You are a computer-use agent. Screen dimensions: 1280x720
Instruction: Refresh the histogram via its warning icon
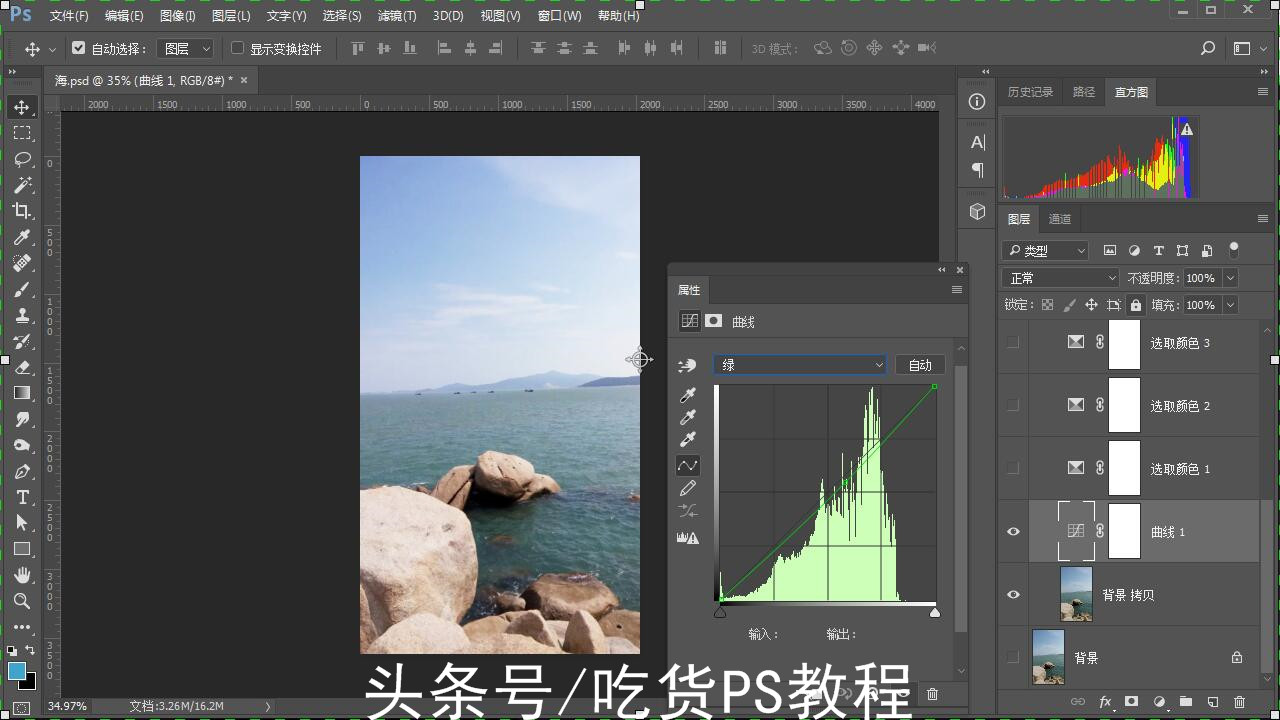coord(1186,129)
